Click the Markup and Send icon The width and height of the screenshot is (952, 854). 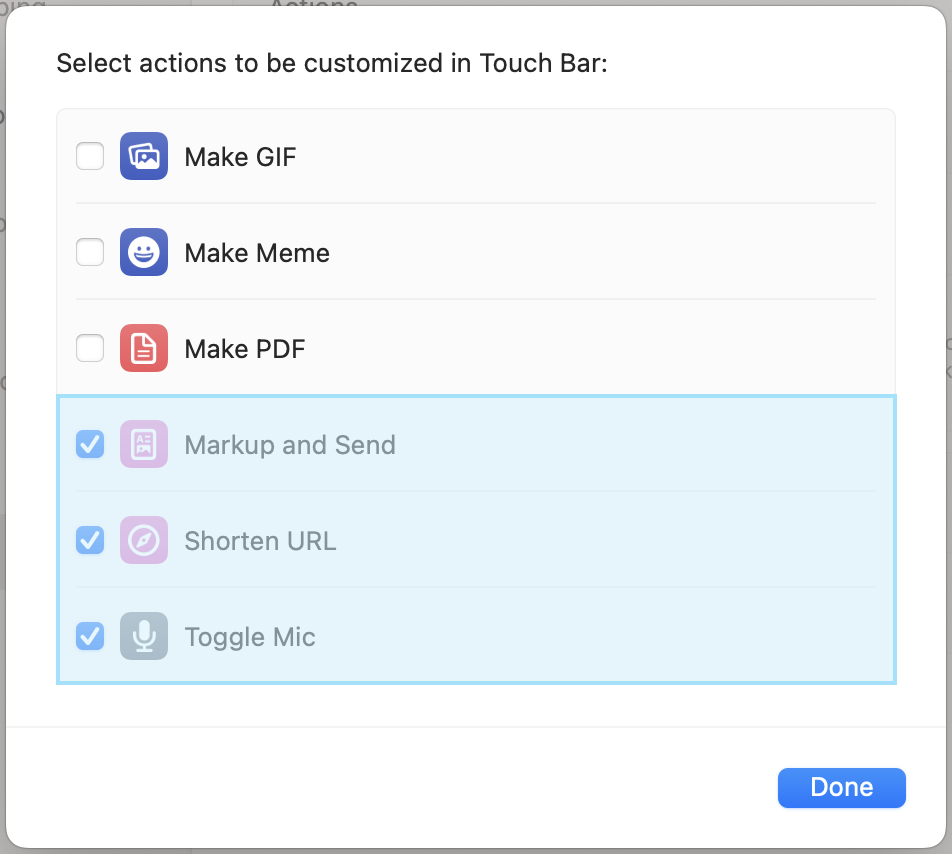[x=144, y=445]
